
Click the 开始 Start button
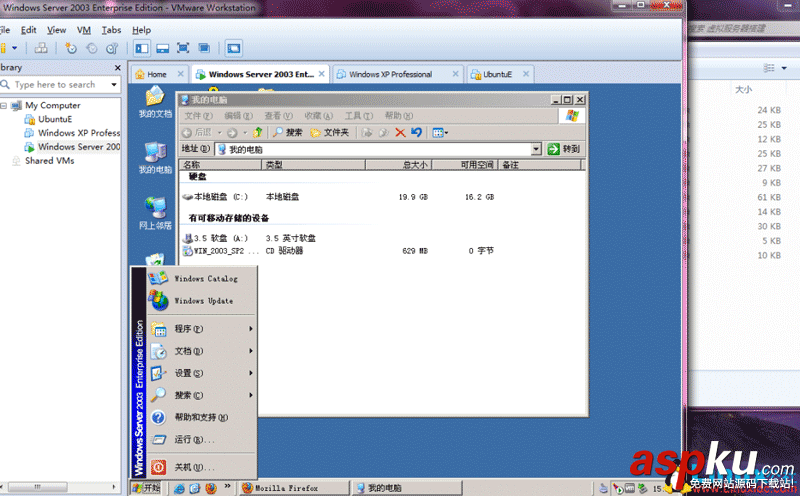[x=146, y=488]
